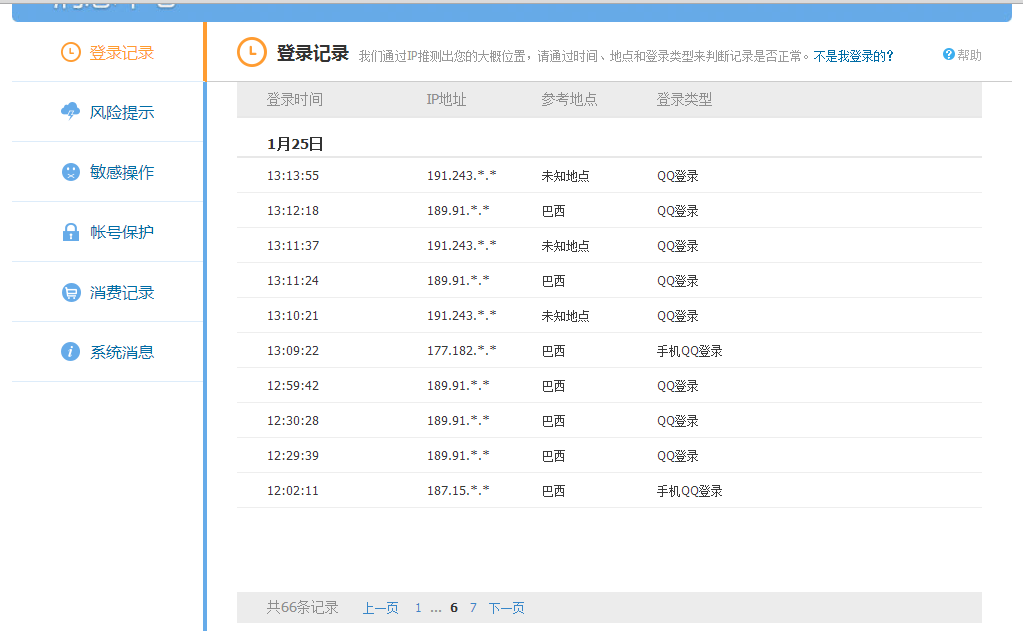Click the 帮助 help link
This screenshot has height=631, width=1023.
pos(970,55)
